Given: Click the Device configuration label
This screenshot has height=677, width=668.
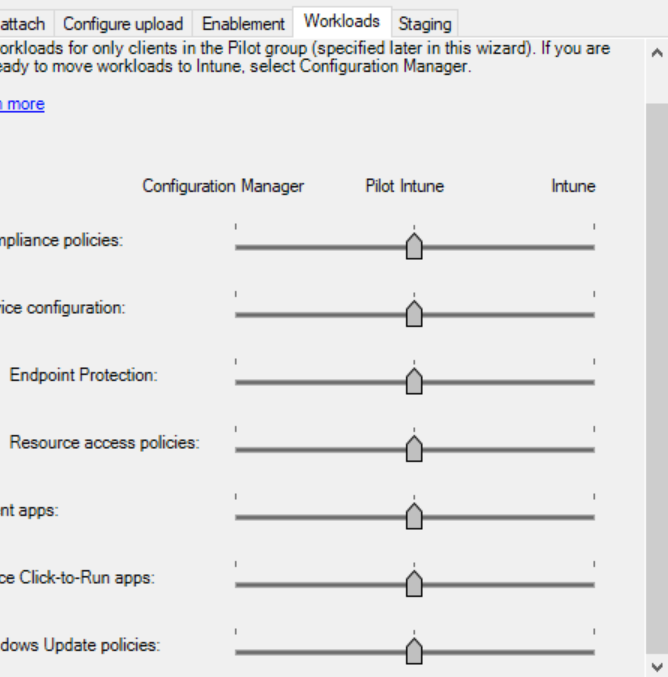Looking at the screenshot, I should point(63,307).
